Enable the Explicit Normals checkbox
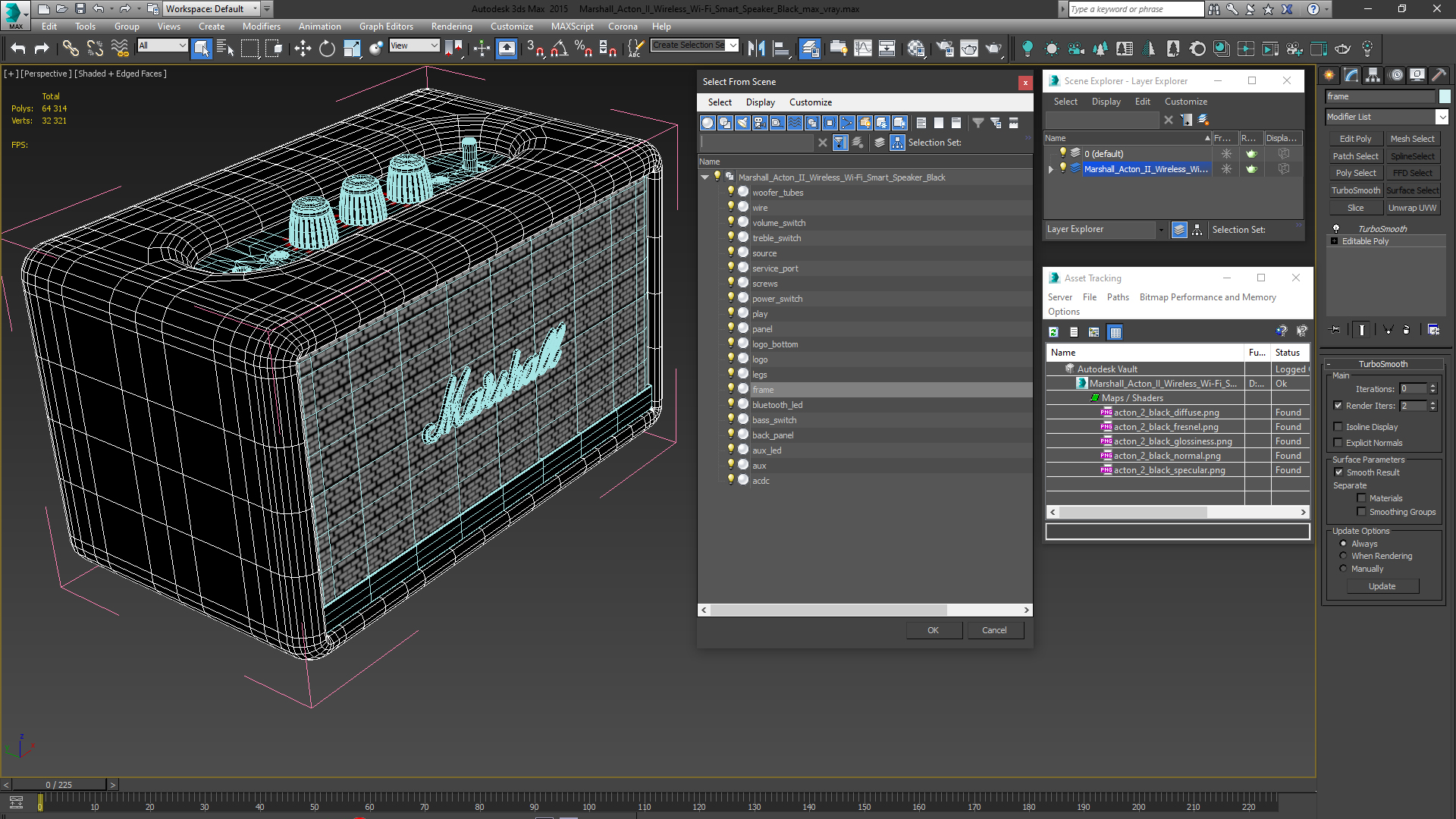 tap(1338, 443)
